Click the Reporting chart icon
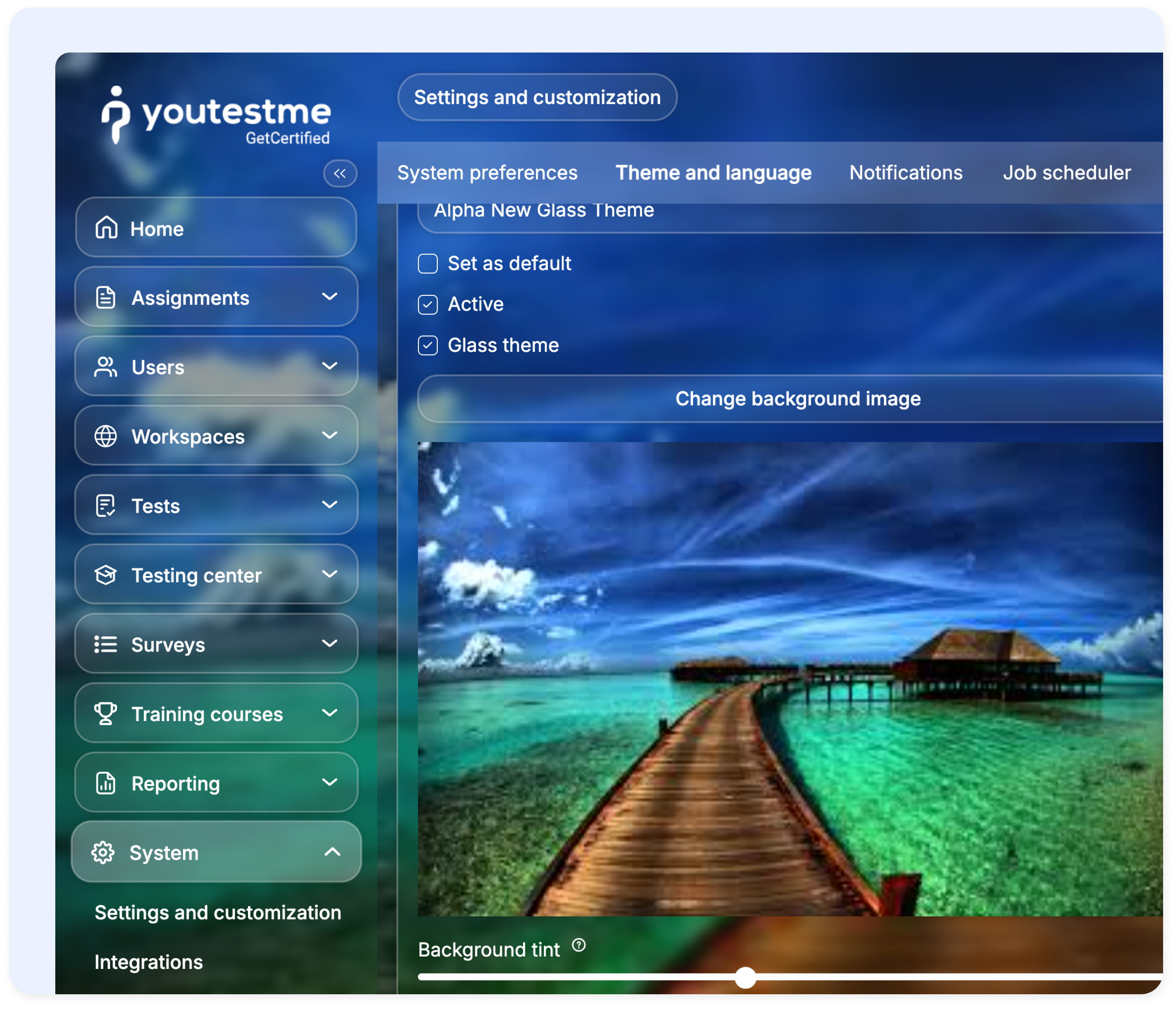Viewport: 1176px width, 1009px height. click(x=106, y=783)
